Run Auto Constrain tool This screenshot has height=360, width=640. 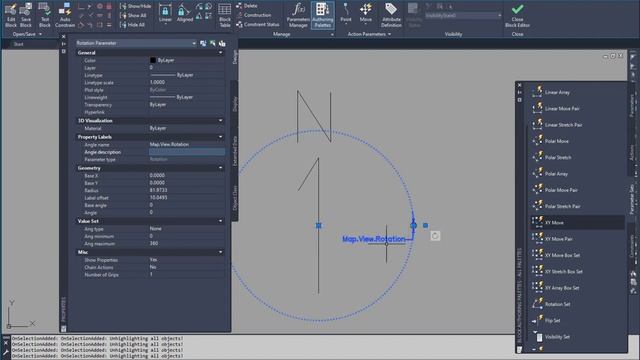(64, 15)
